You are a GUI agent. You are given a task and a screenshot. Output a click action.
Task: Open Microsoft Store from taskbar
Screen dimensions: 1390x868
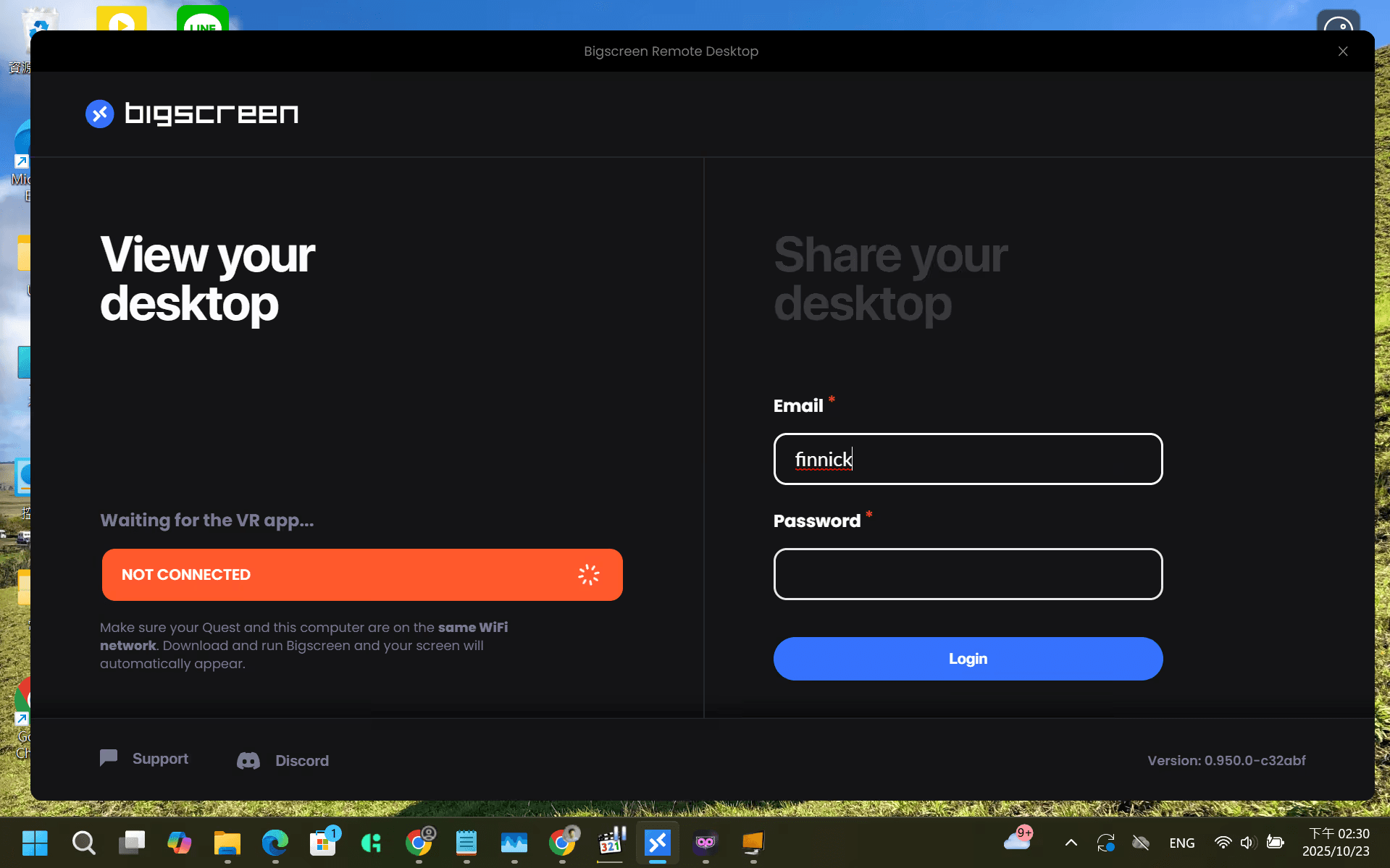[x=323, y=843]
